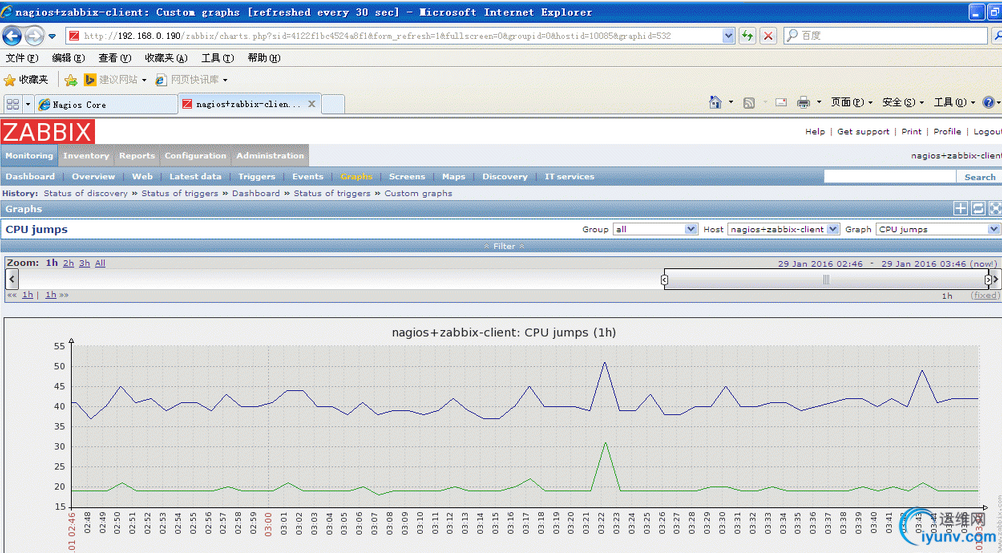The height and width of the screenshot is (553, 1002).
Task: Click left edge handle of time slider
Action: tap(665, 279)
